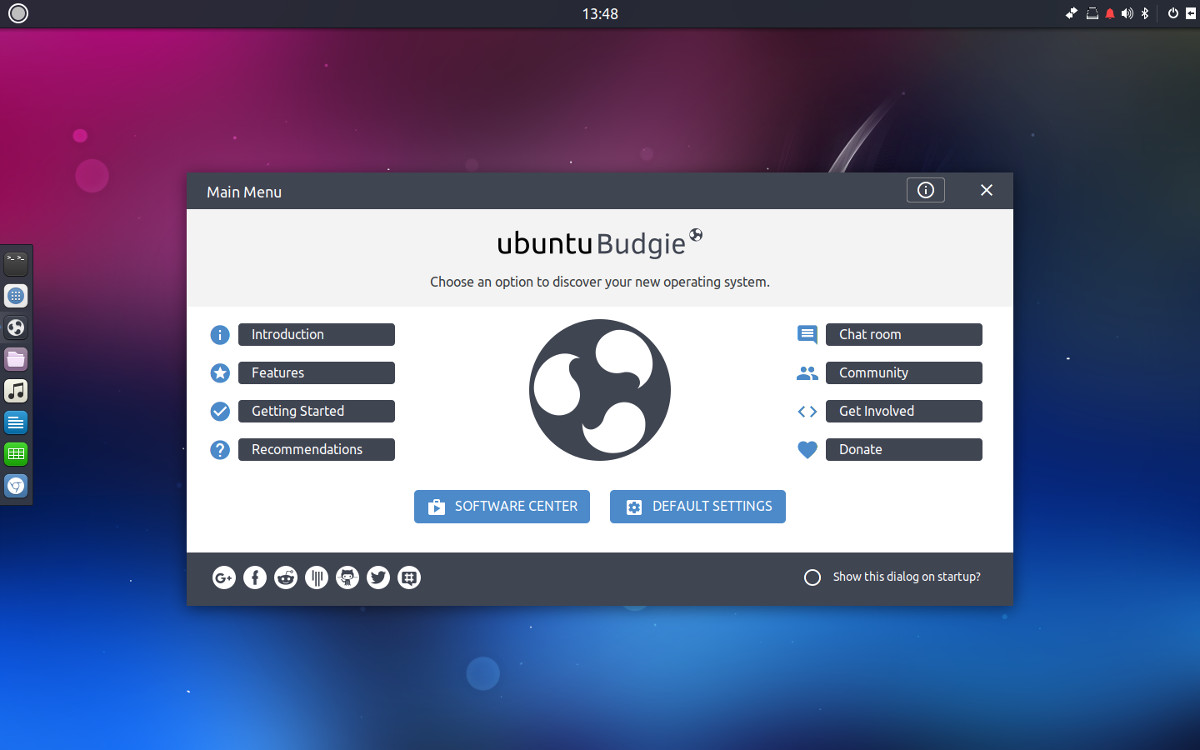Open the Google Plus social link
Image resolution: width=1200 pixels, height=750 pixels.
[224, 577]
